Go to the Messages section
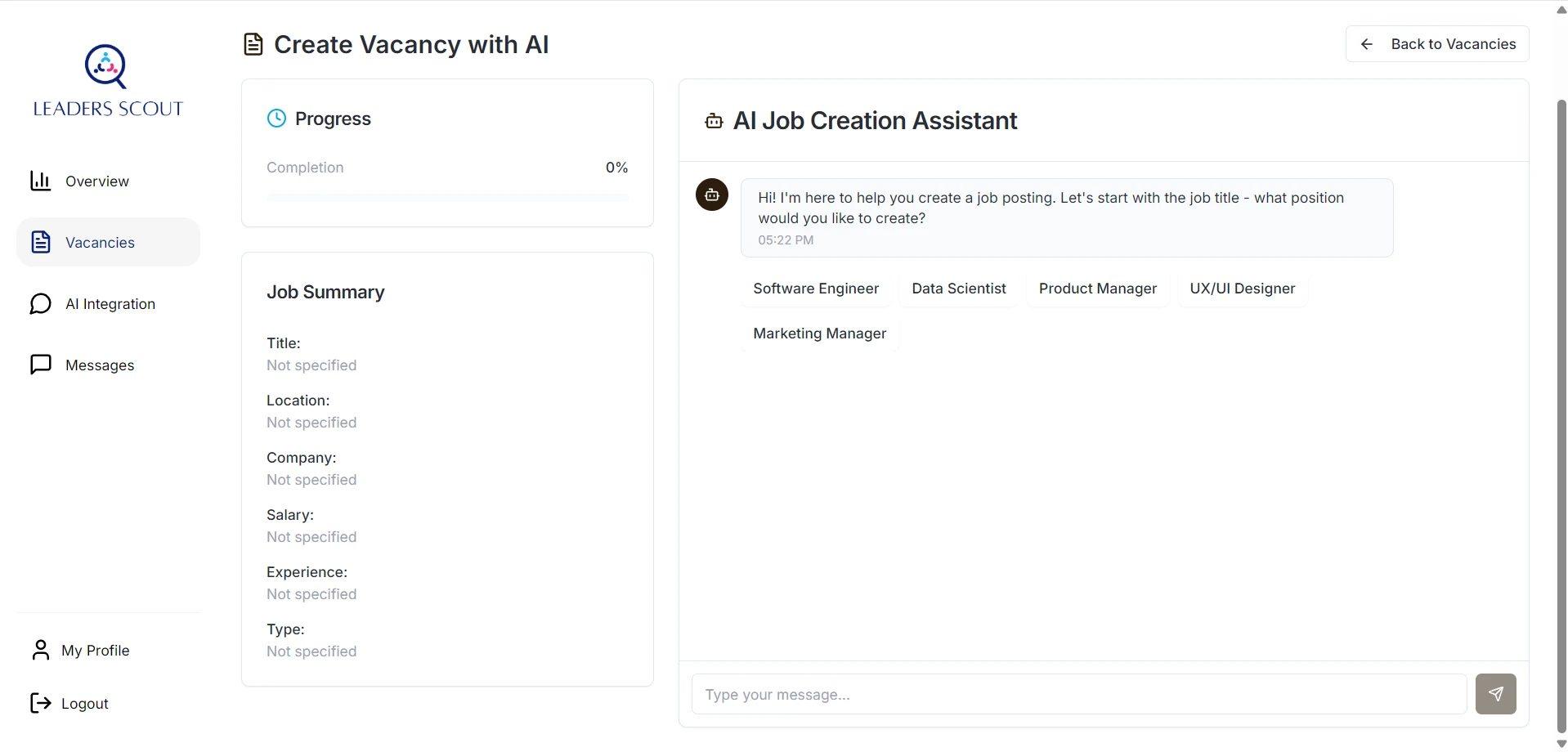Viewport: 1568px width, 752px height. coord(100,365)
